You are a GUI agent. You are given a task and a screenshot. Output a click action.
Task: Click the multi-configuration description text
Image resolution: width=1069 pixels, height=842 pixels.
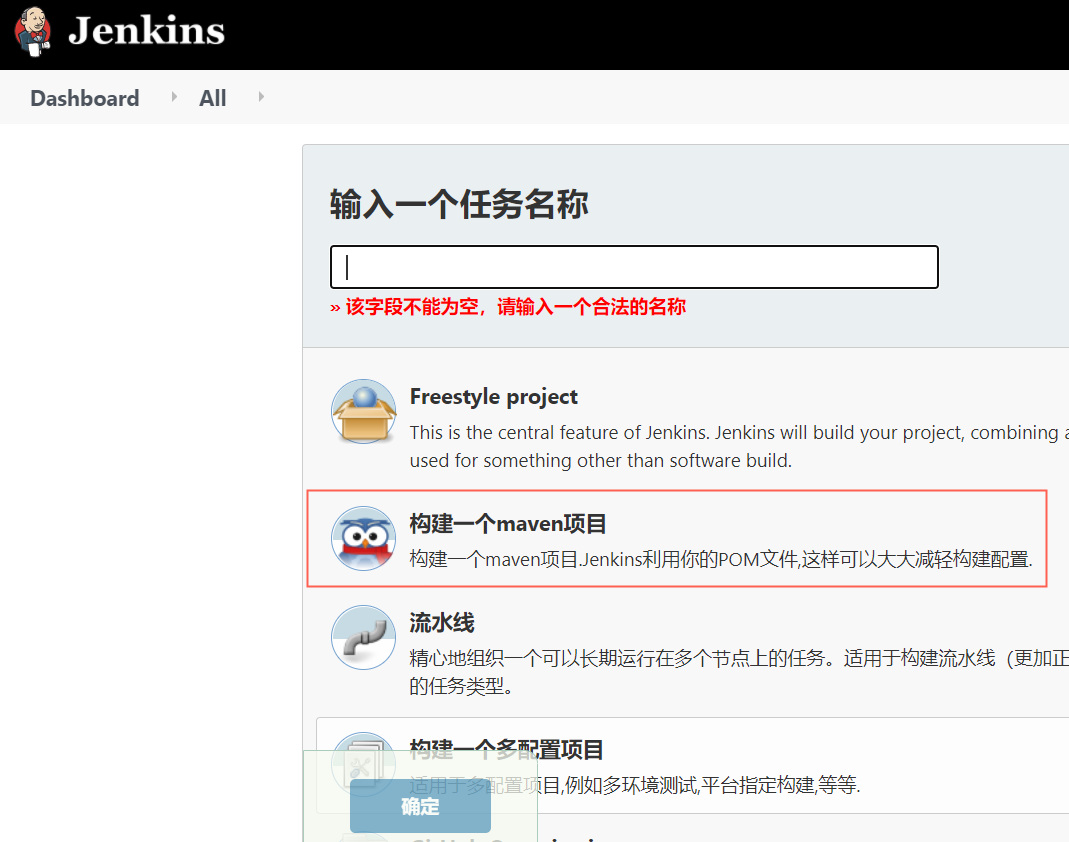tap(635, 785)
